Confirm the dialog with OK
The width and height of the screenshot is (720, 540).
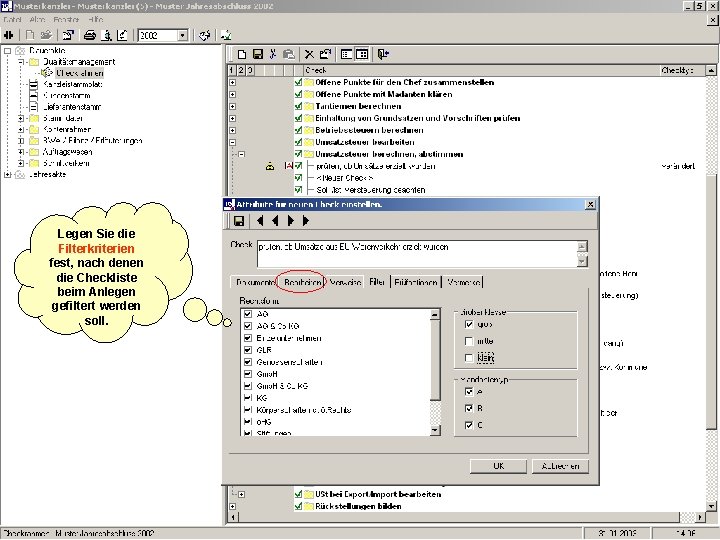pos(498,466)
